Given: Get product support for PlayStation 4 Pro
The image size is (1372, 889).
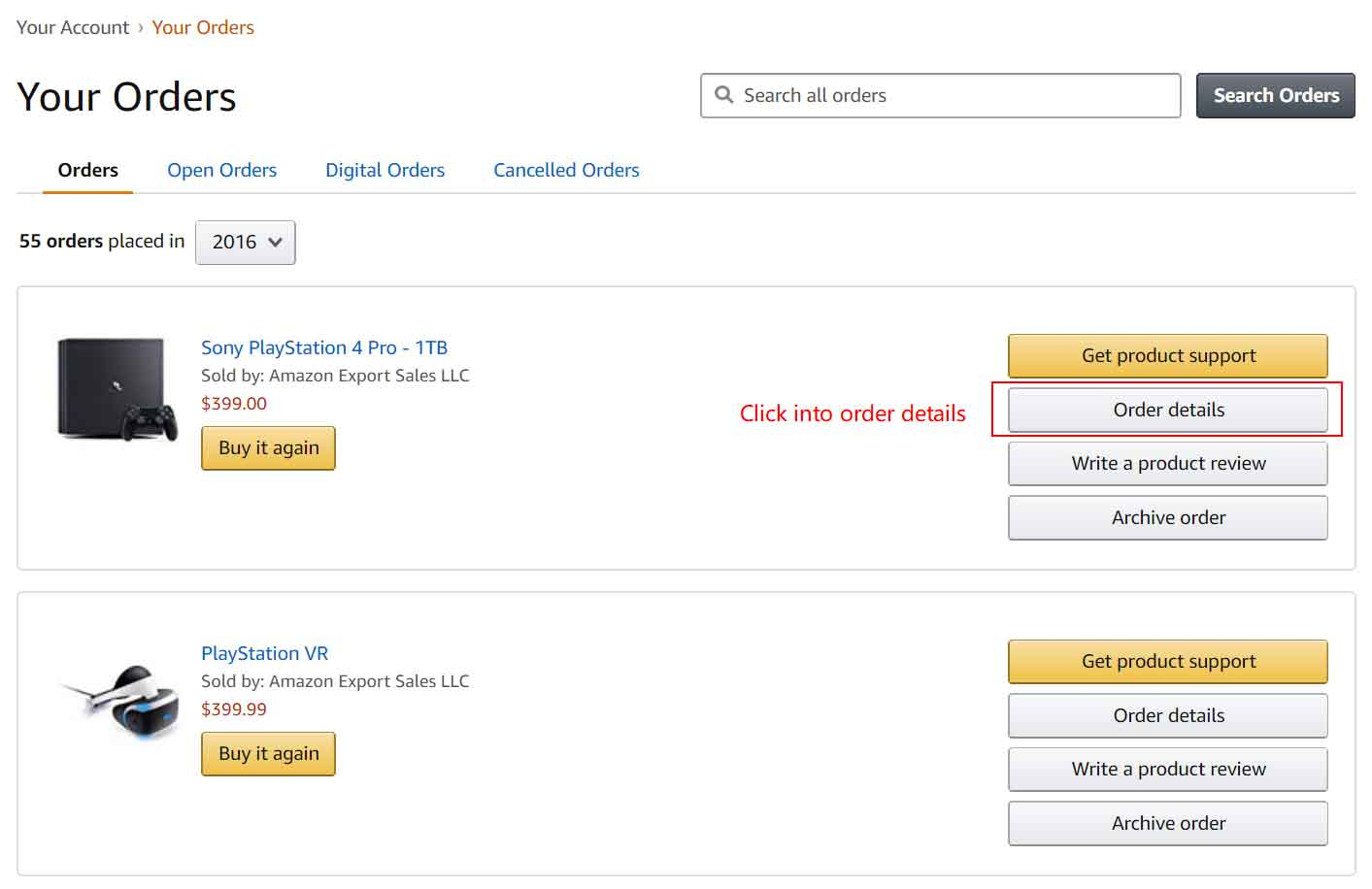Looking at the screenshot, I should [1168, 355].
